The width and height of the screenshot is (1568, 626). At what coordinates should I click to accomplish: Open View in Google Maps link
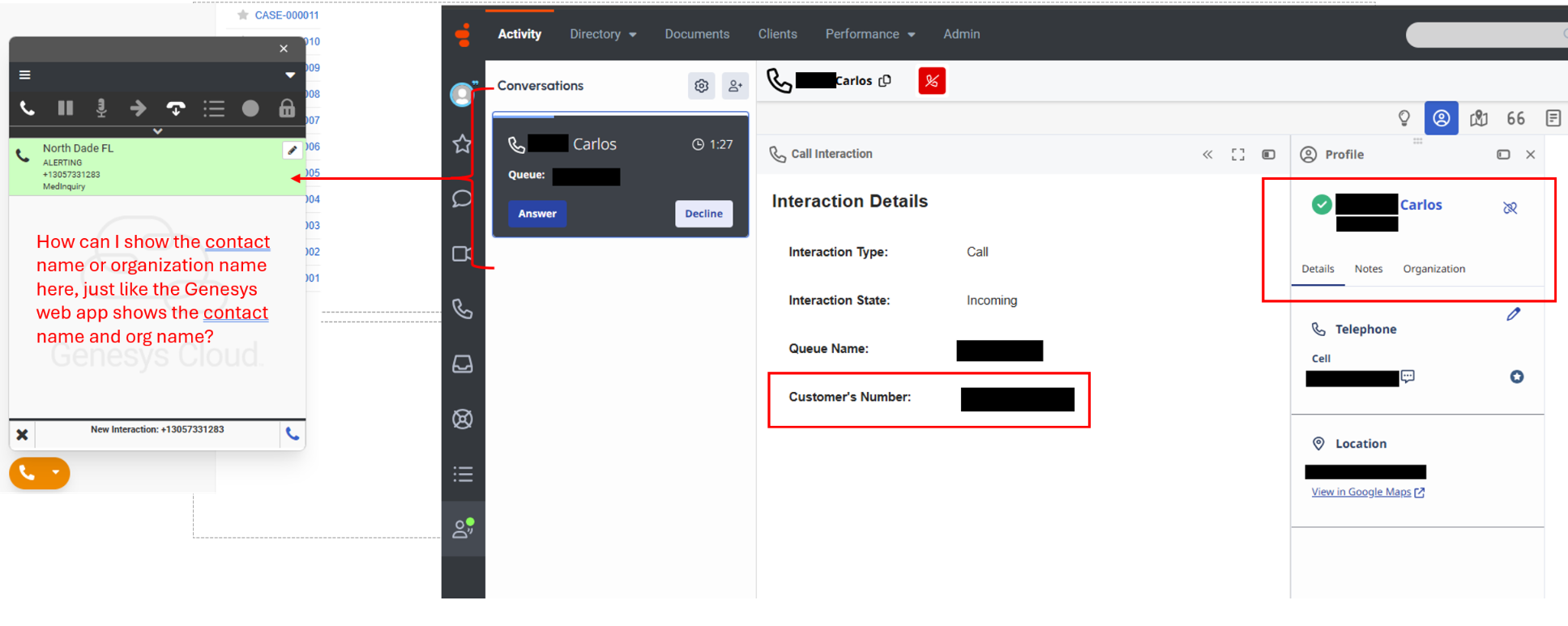[1368, 492]
